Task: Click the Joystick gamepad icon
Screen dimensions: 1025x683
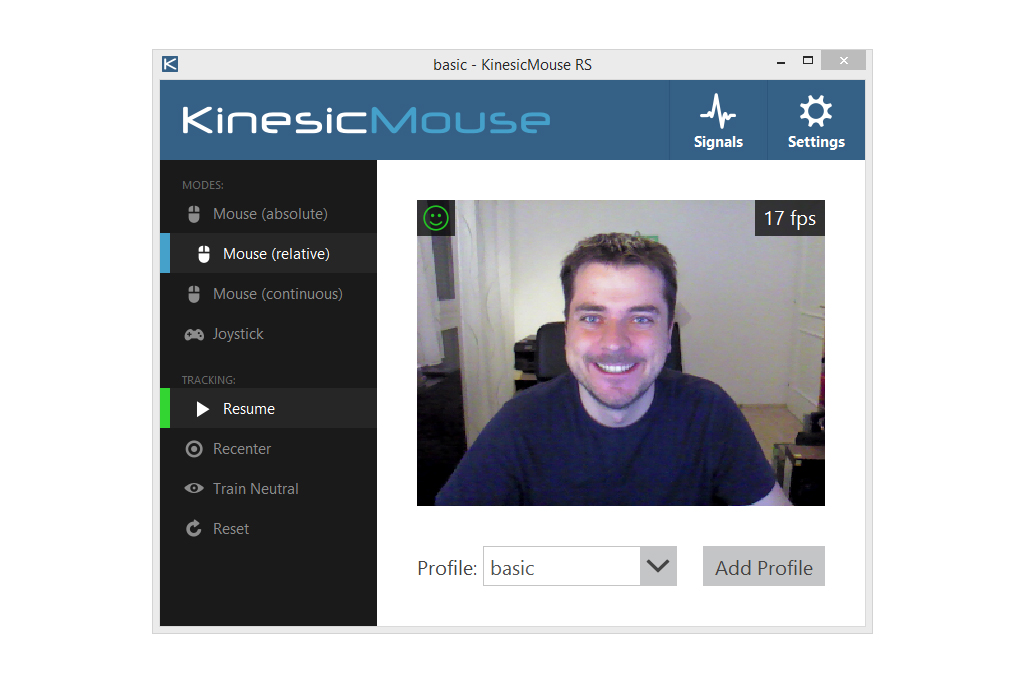Action: [x=193, y=335]
